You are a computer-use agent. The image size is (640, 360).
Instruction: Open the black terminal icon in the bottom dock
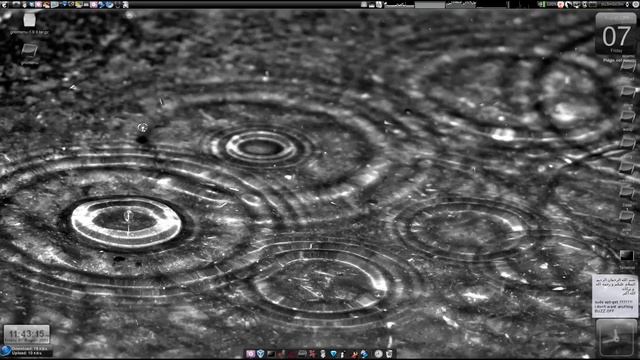pos(271,354)
